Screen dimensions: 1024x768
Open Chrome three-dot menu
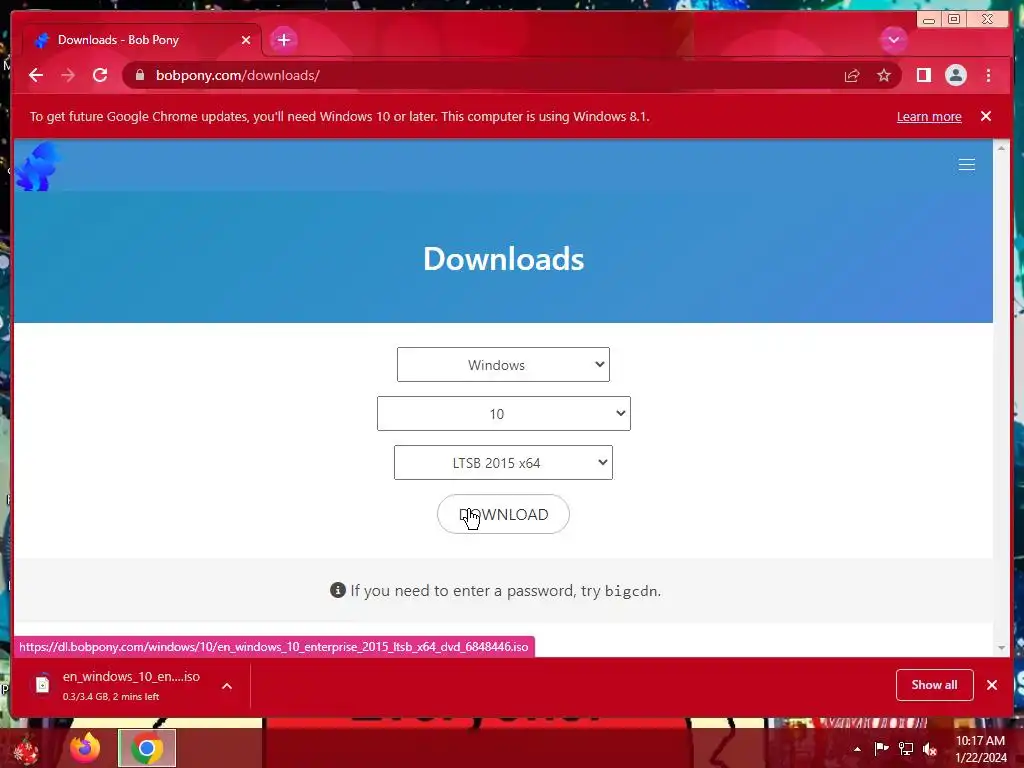(x=989, y=75)
